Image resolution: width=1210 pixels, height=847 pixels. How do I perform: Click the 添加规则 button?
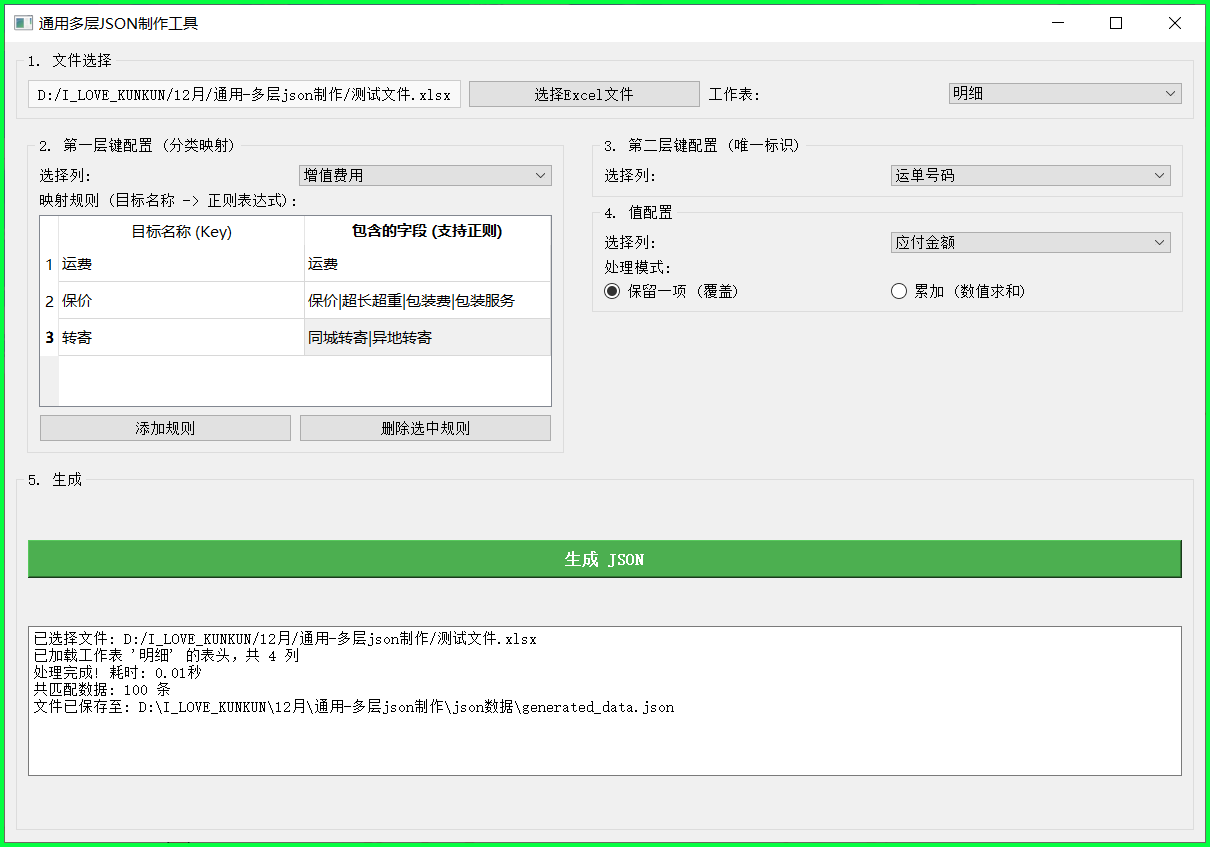click(165, 428)
